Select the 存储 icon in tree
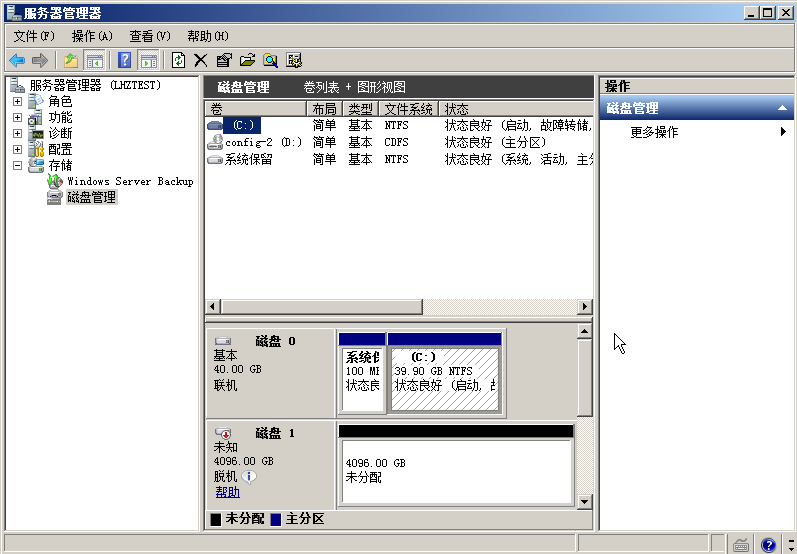797x554 pixels. point(36,165)
